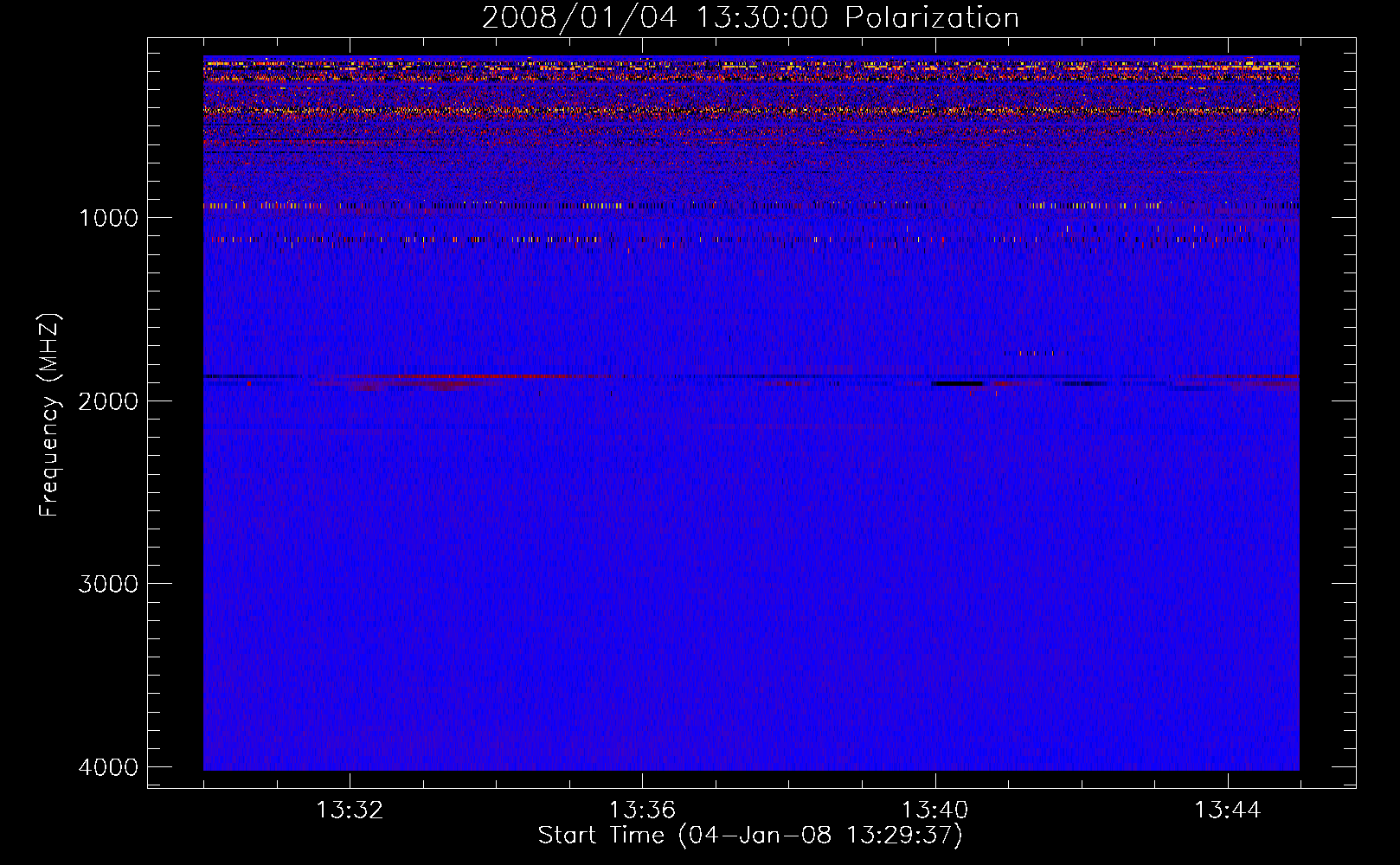Click the 13:40 time axis label

tap(934, 811)
